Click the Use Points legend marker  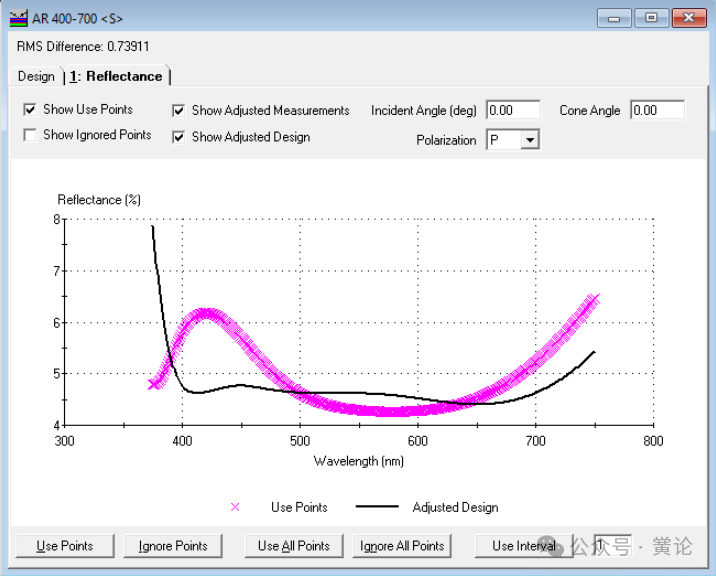(x=235, y=507)
